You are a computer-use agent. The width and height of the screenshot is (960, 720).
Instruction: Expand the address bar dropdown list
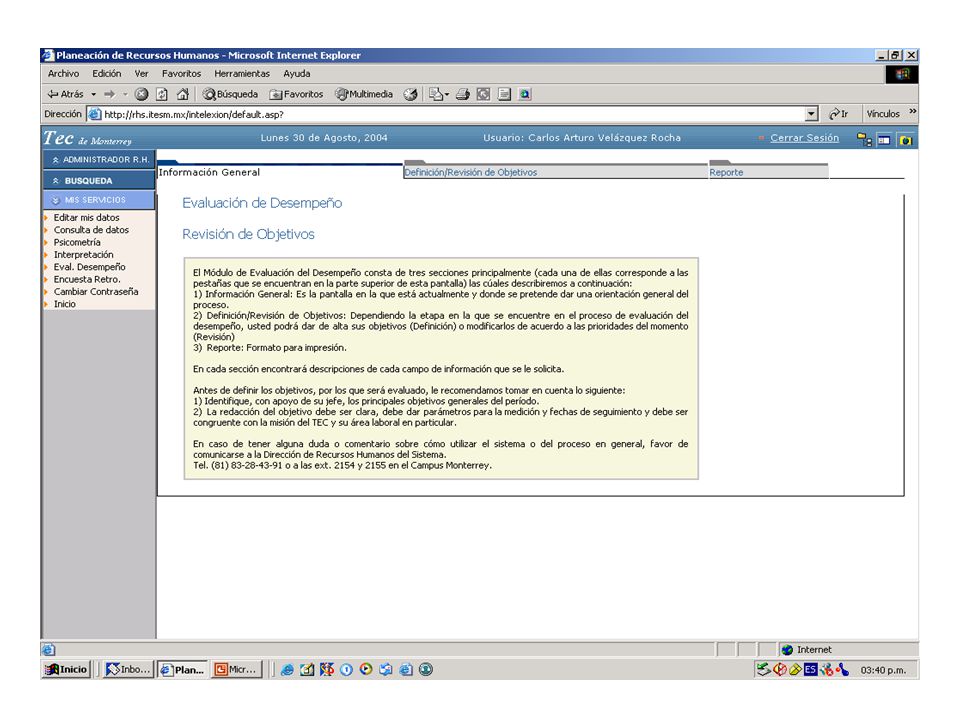point(812,114)
